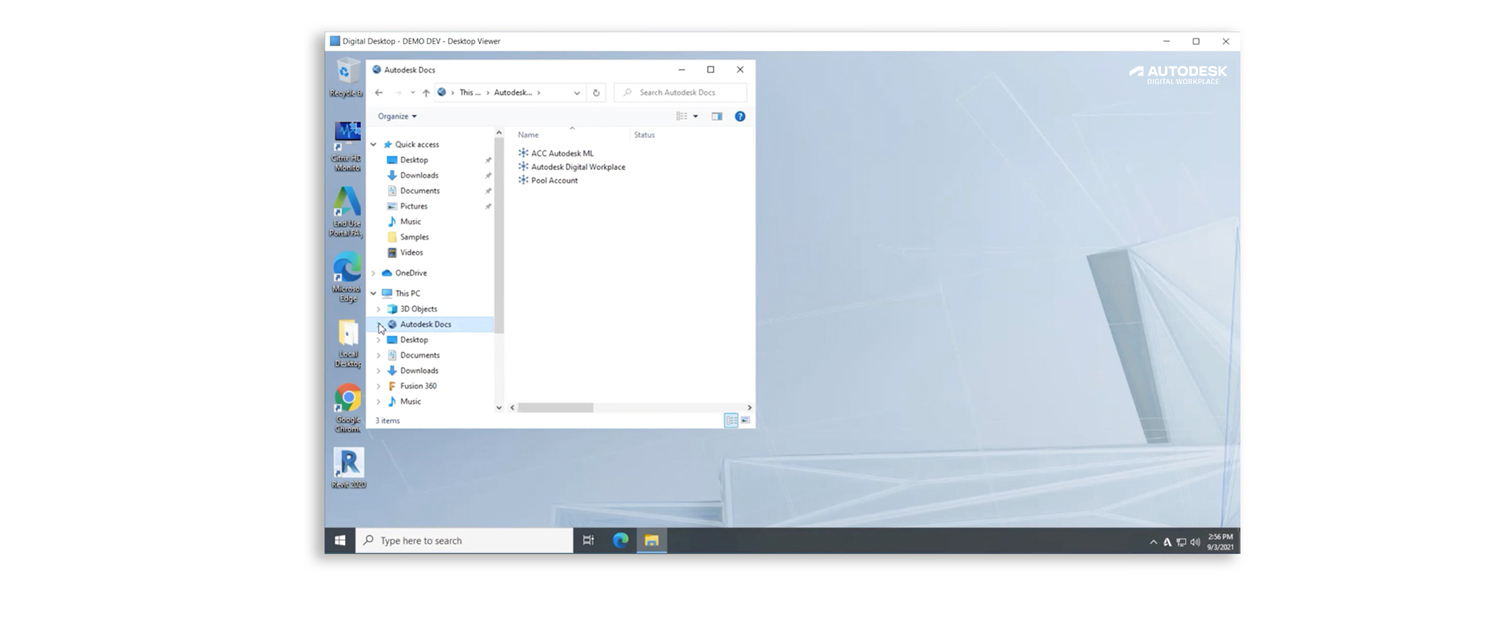
Task: Click inside the Search Autodesk Docs box
Action: tap(680, 92)
